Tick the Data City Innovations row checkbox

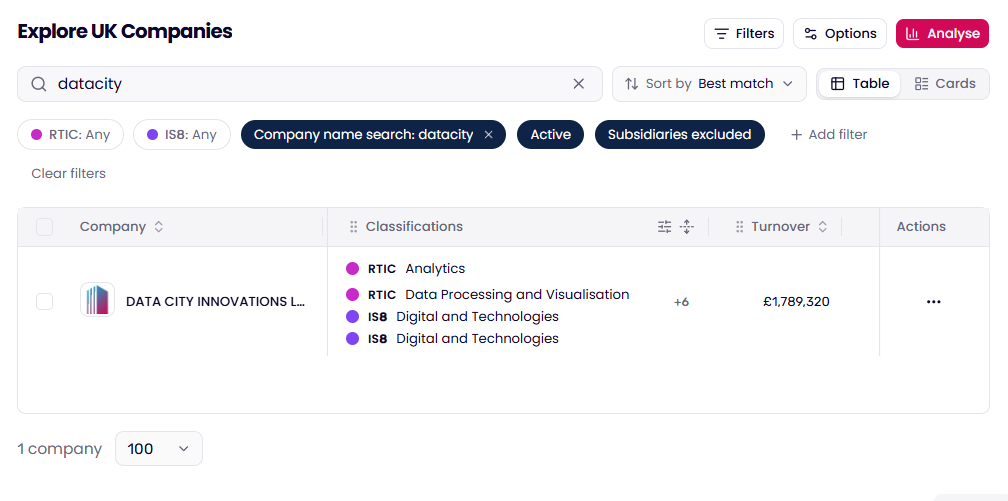44,301
